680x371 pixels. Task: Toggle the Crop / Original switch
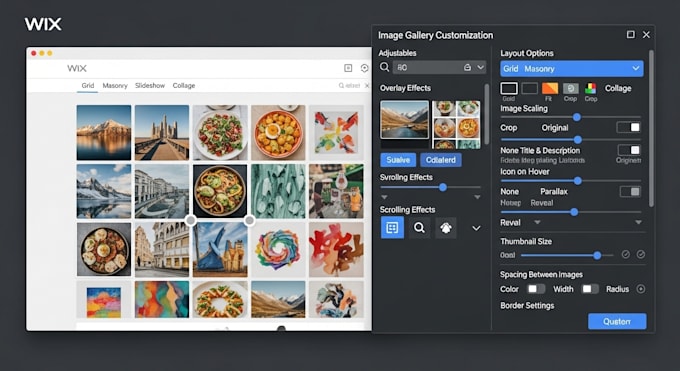[x=629, y=127]
